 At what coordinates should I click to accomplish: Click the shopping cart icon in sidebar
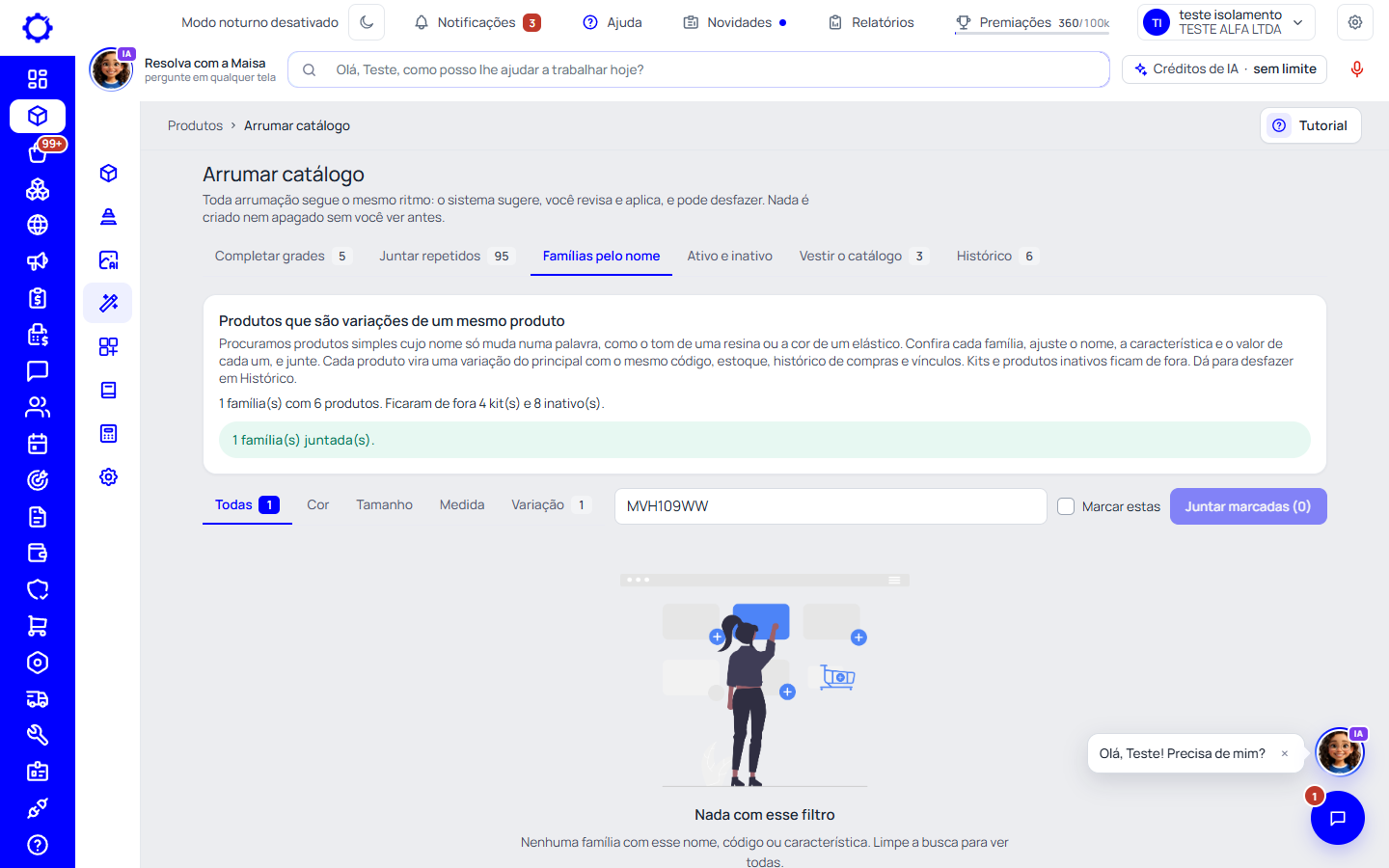point(38,626)
